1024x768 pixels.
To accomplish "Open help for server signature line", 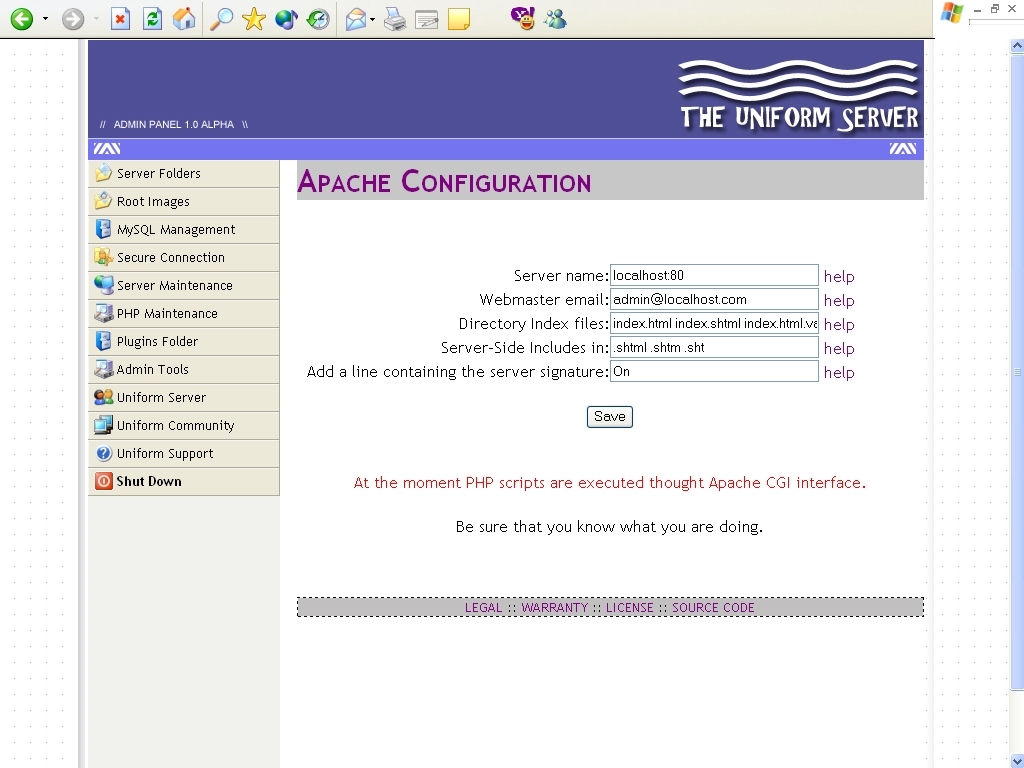I will (839, 374).
